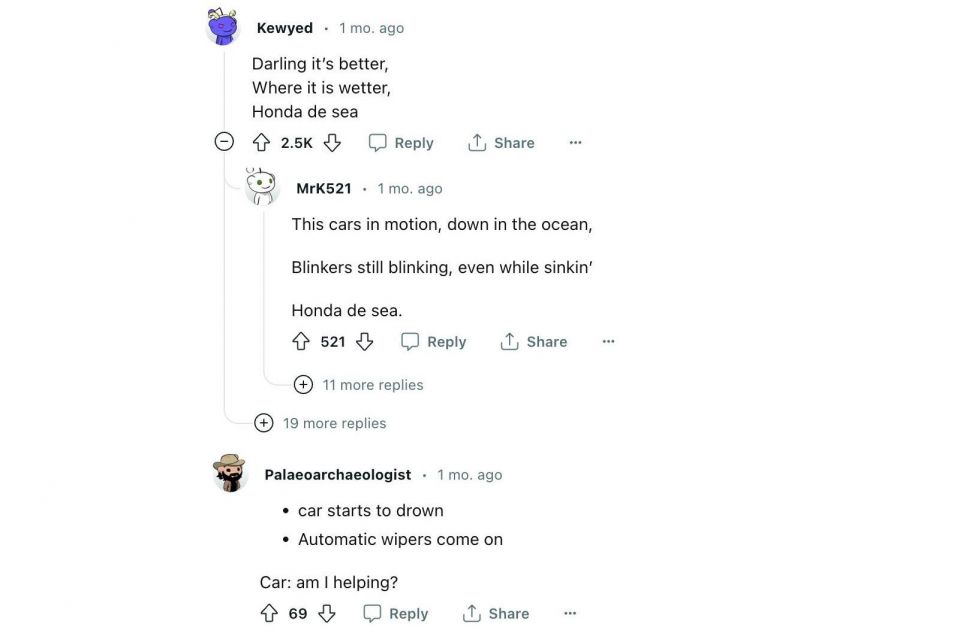Reply to MrK521's comment
Image resolution: width=960 pixels, height=639 pixels.
(434, 342)
